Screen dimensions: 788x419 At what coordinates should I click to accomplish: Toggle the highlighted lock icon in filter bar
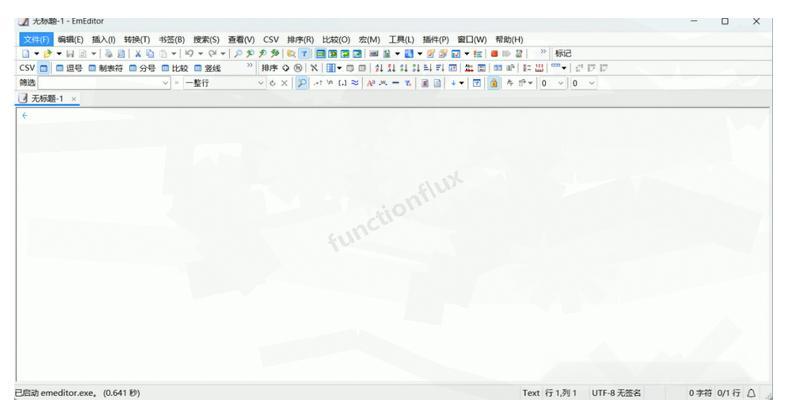pos(494,83)
